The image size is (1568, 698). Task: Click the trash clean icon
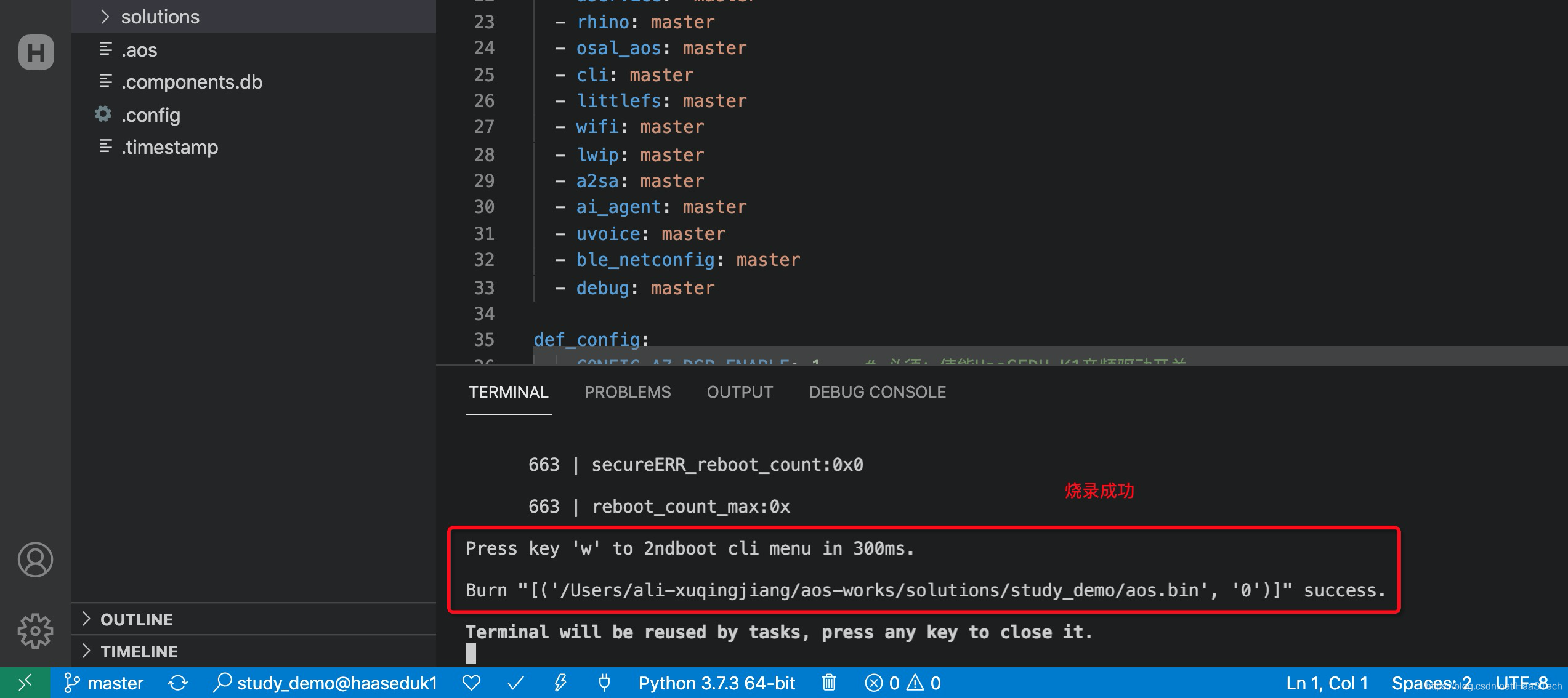click(829, 683)
